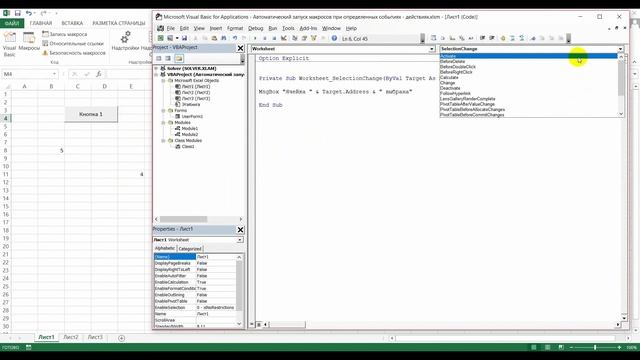Run macro with the Run Sub play icon
The height and width of the screenshot is (360, 640).
(x=255, y=38)
